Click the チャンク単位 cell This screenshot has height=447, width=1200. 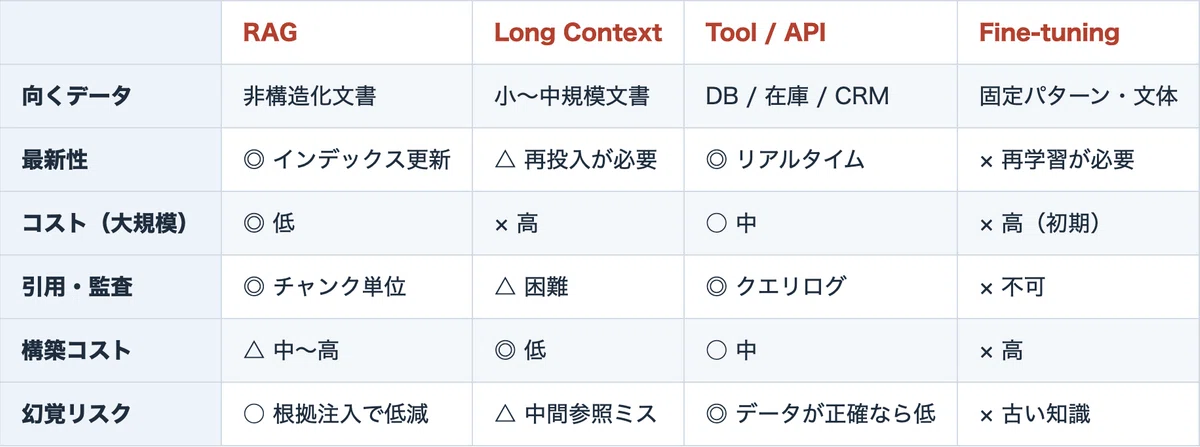pos(325,287)
